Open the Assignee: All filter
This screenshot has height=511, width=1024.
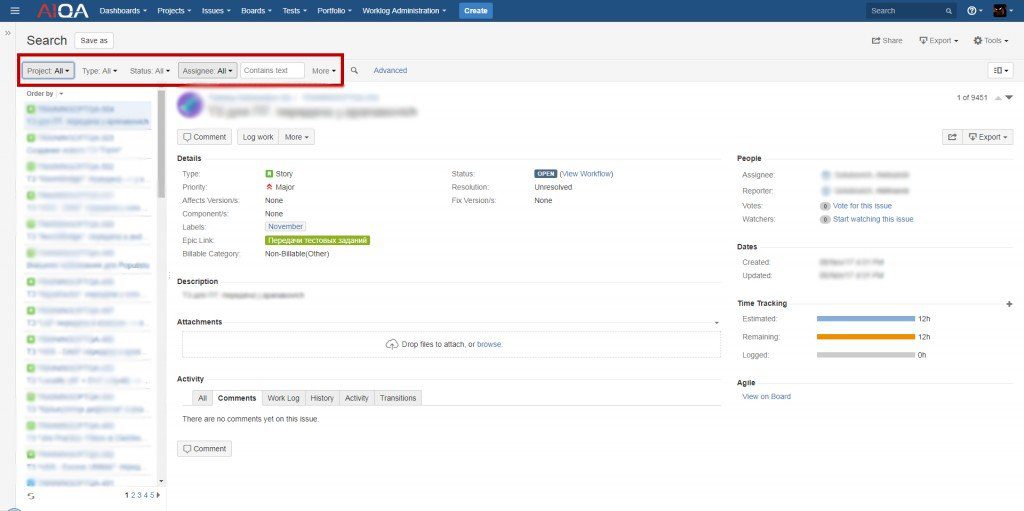(208, 71)
